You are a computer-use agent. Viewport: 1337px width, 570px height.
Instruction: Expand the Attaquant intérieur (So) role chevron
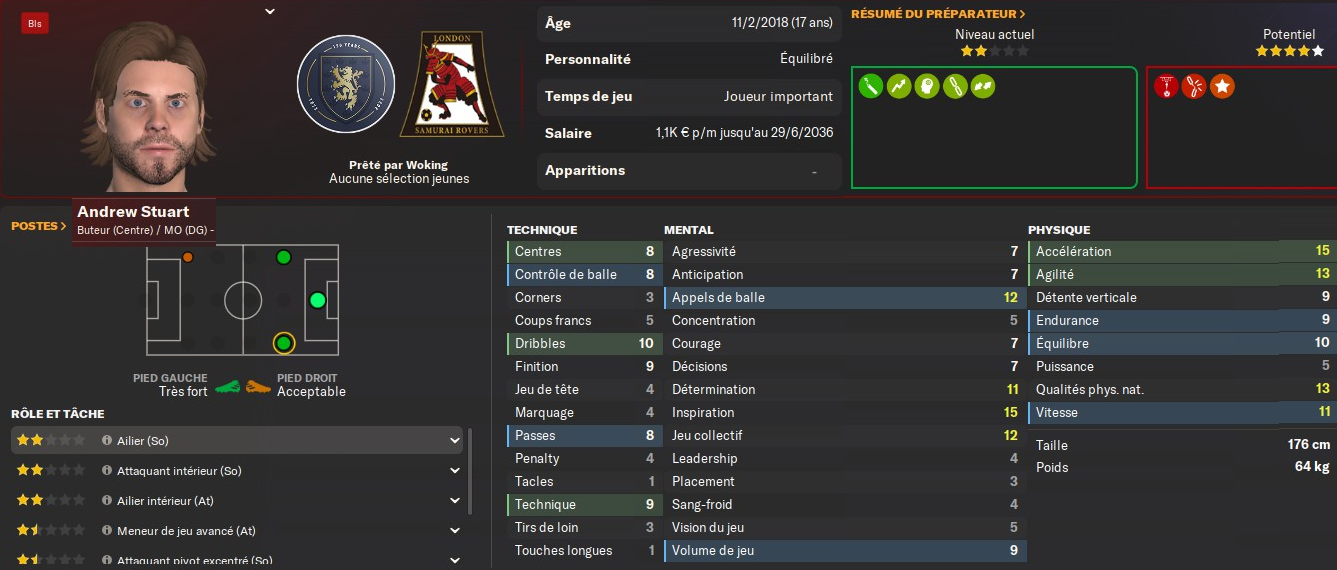(x=455, y=471)
